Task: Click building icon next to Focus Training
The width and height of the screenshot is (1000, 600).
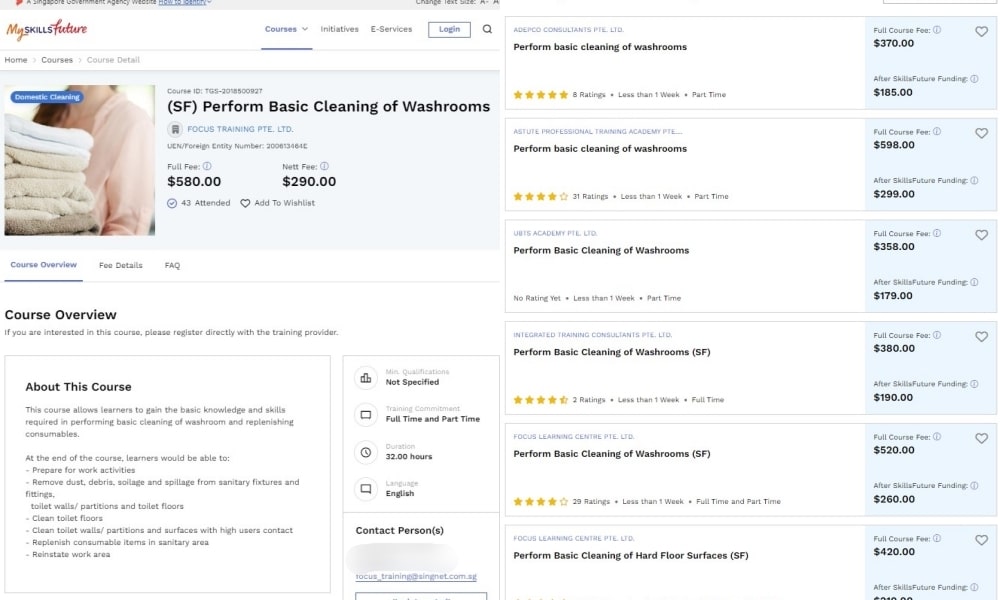Action: click(175, 129)
